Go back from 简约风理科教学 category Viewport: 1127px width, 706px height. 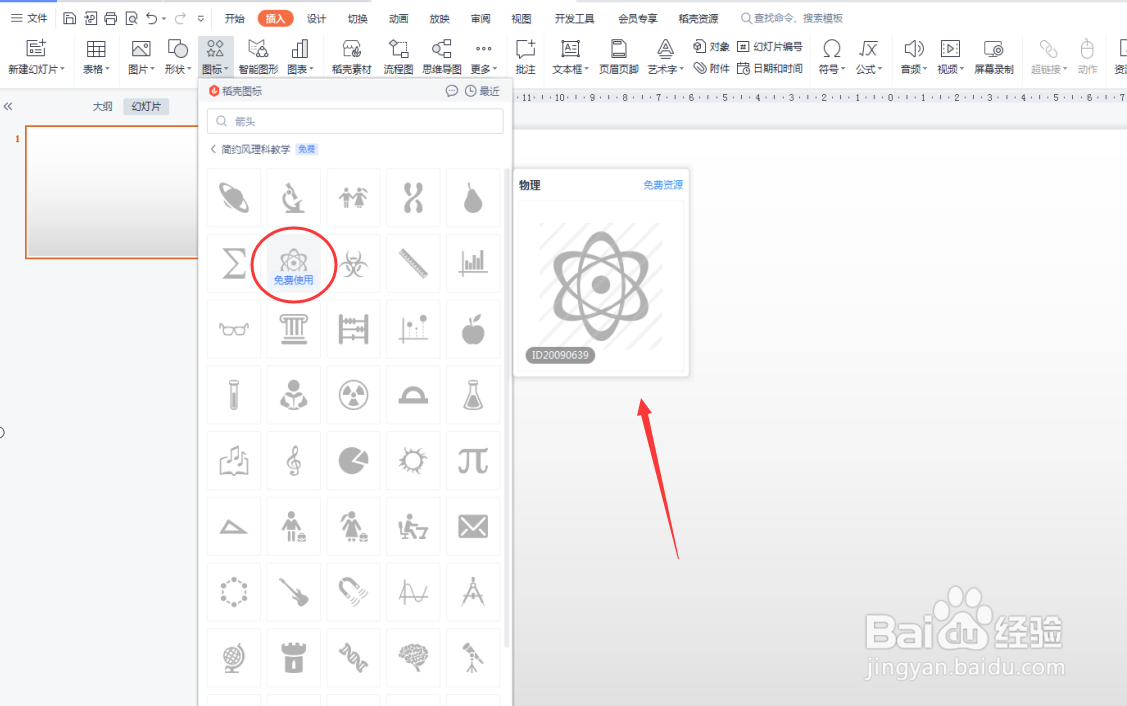tap(213, 149)
